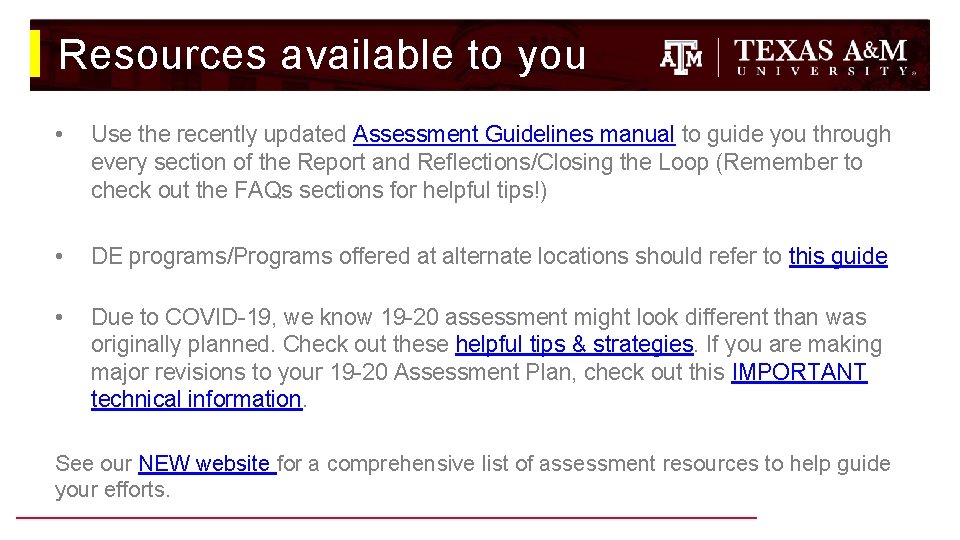
Task: Click the yellow accent bar beside the title
Action: click(35, 54)
